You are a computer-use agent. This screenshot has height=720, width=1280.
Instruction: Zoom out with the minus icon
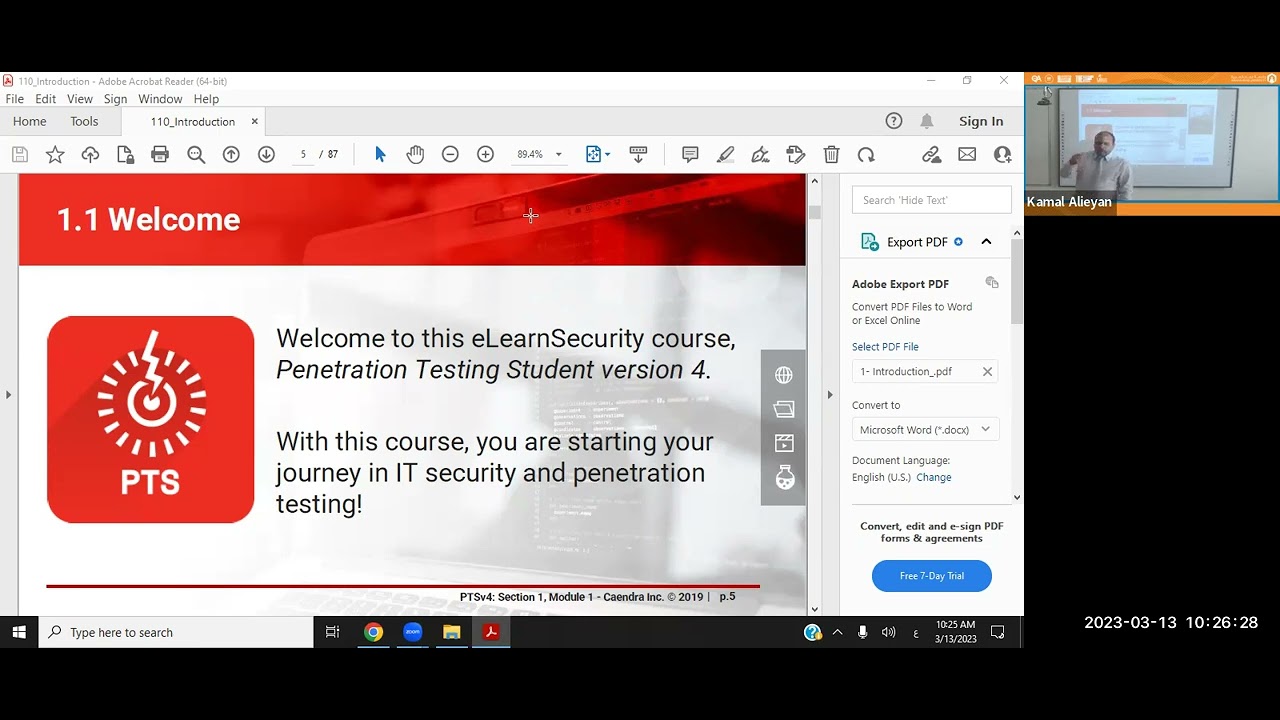click(450, 154)
